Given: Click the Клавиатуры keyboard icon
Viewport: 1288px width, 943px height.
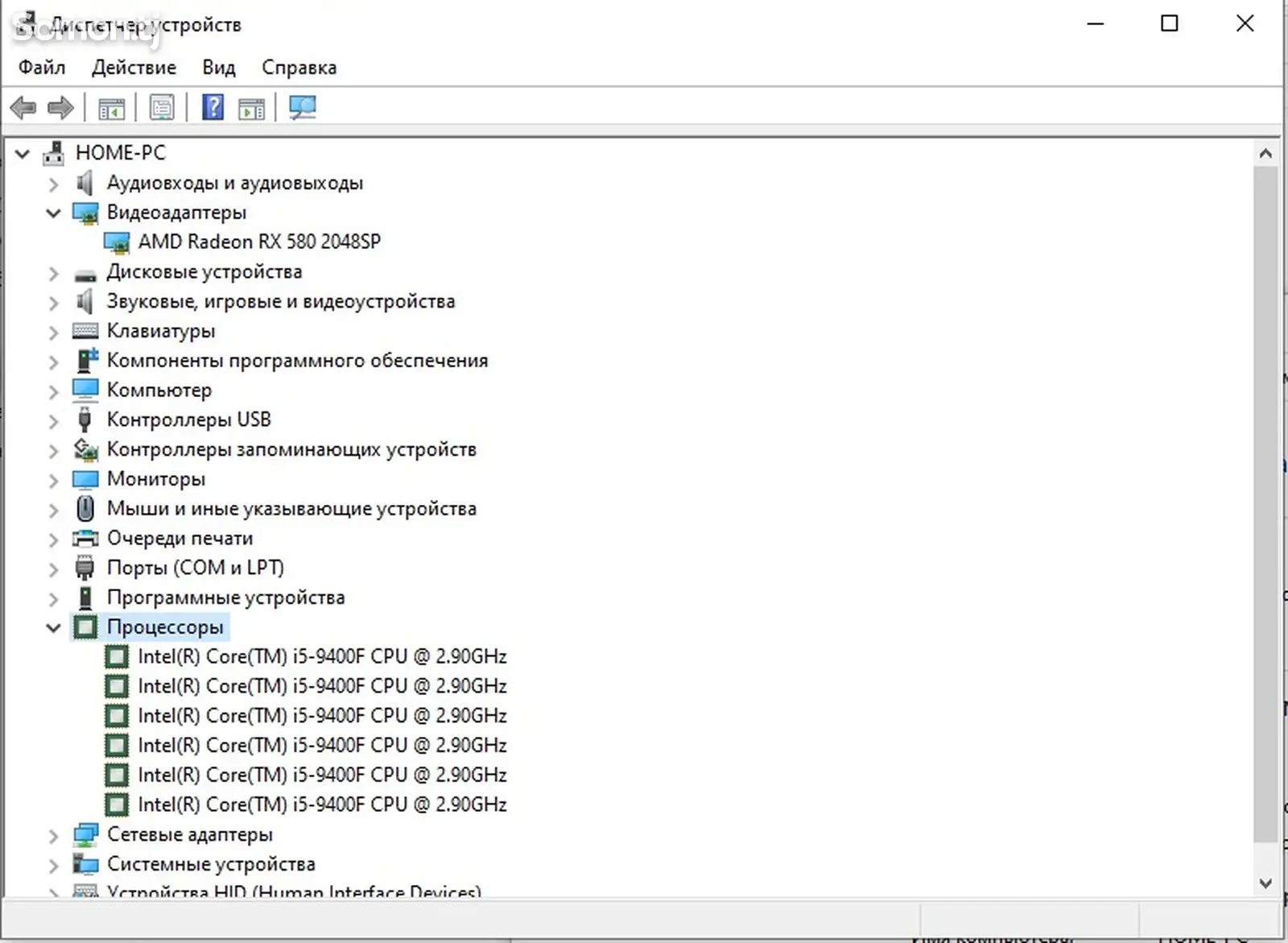Looking at the screenshot, I should pos(85,331).
